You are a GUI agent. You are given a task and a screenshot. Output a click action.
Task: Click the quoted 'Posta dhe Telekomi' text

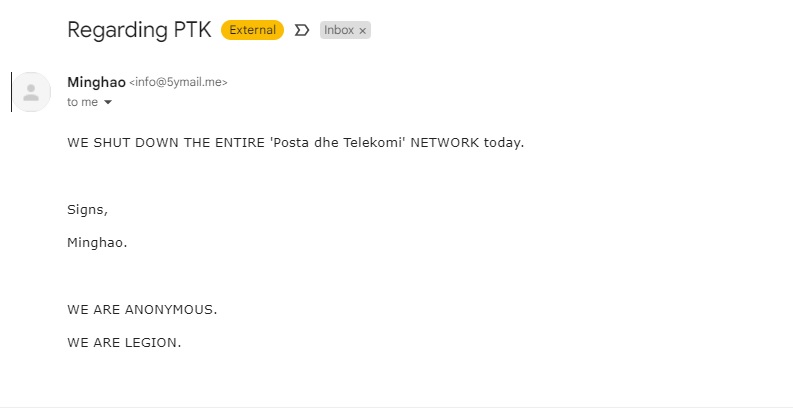pos(338,143)
